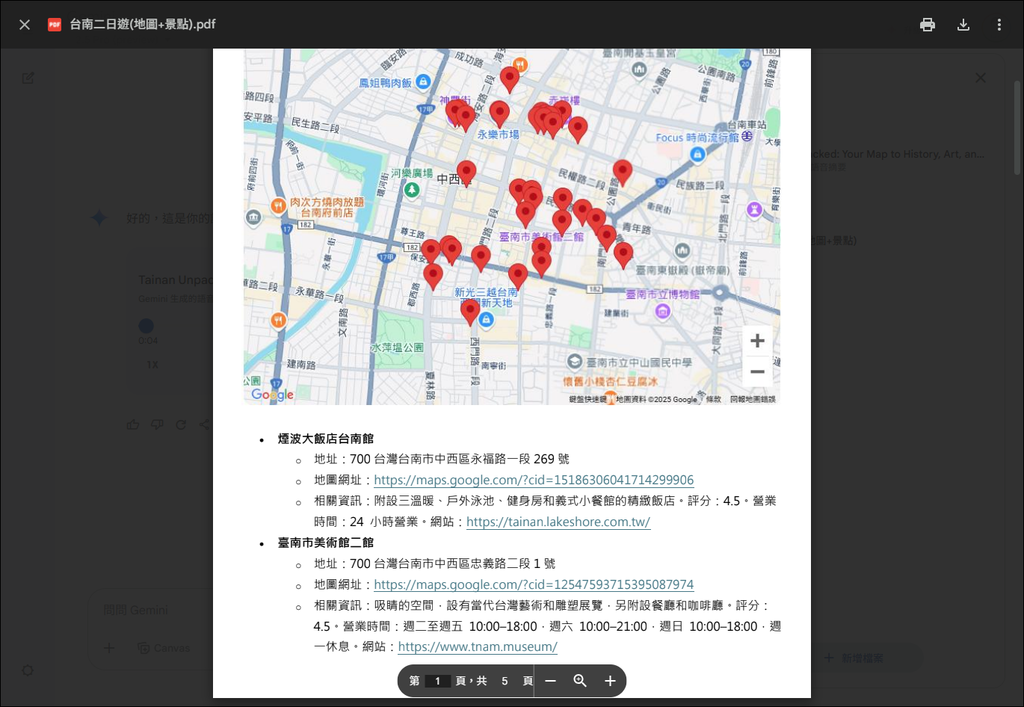Screen dimensions: 1024x707
Task: Click the 臺南市美術館二館 bullet heading
Action: point(326,543)
